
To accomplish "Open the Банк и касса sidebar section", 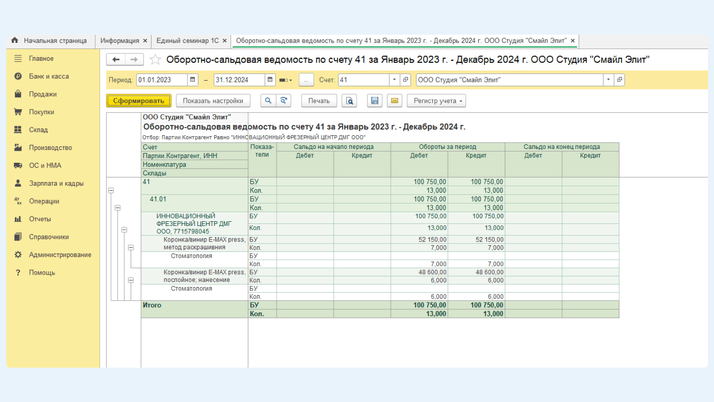I will [49, 76].
